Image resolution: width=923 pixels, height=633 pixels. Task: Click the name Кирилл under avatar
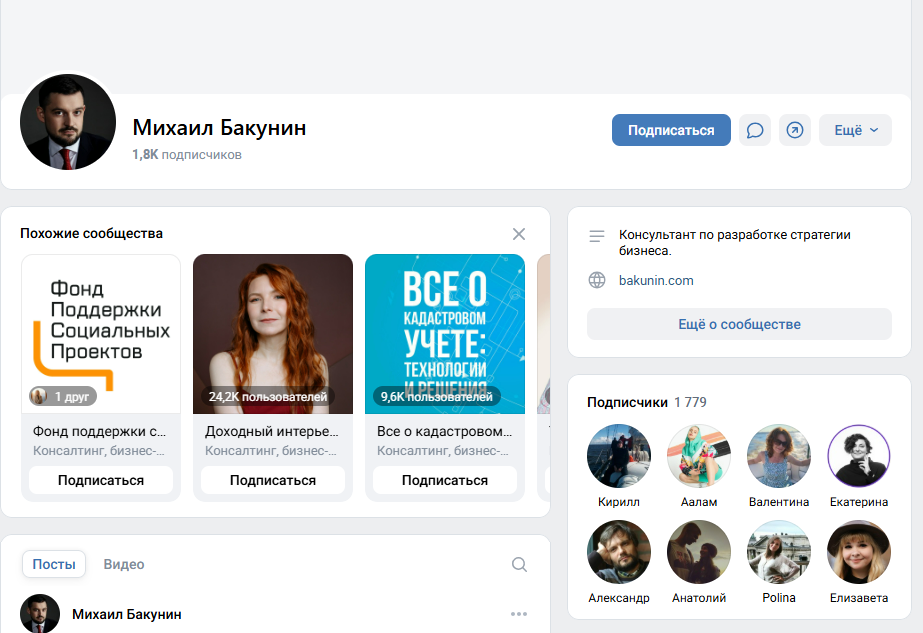pyautogui.click(x=619, y=502)
